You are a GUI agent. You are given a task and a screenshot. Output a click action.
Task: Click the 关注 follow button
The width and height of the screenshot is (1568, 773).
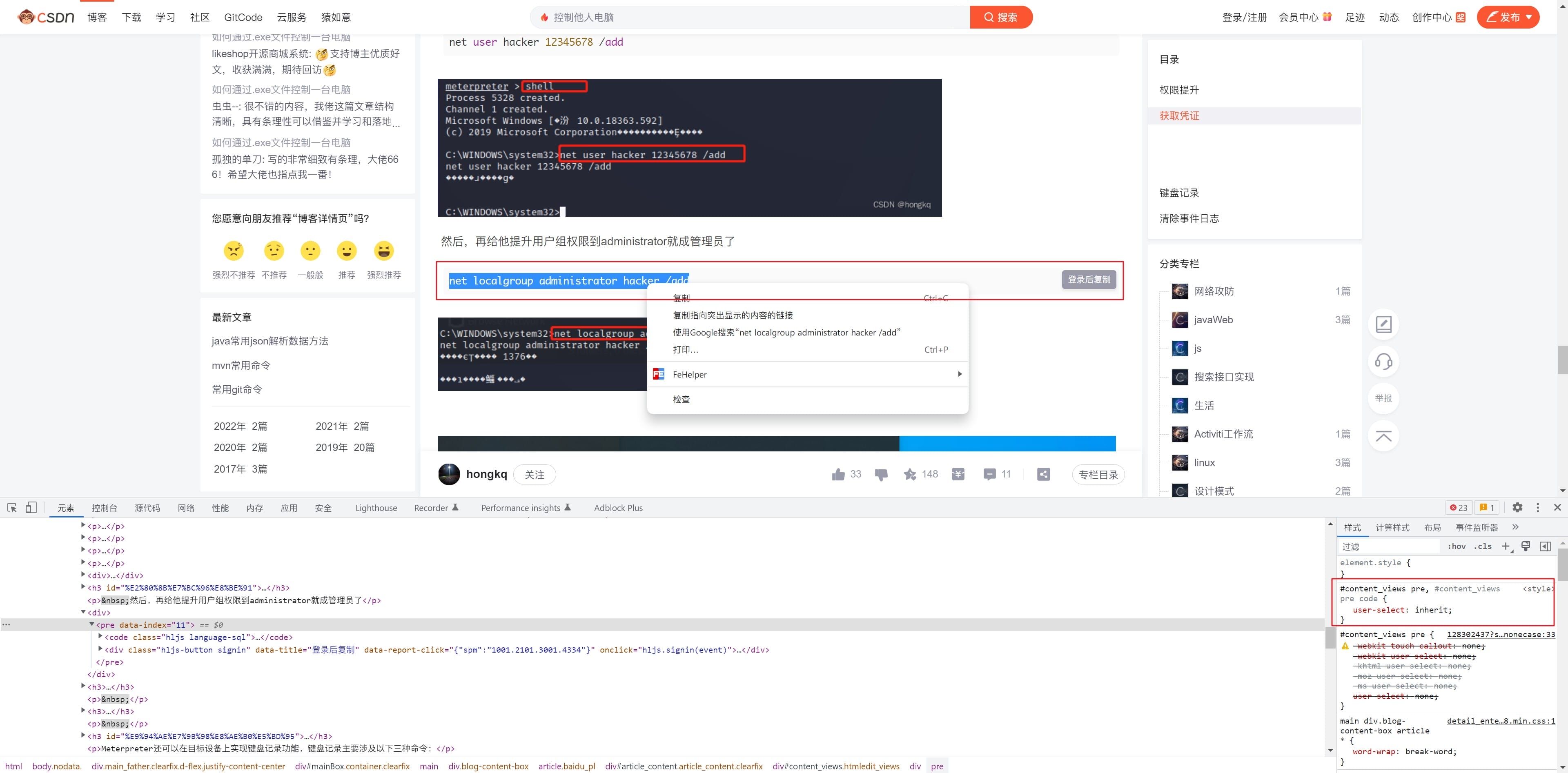point(534,474)
